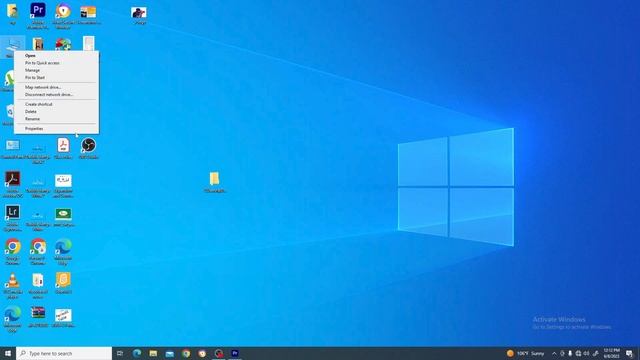Open File Explorer from the taskbar
The height and width of the screenshot is (360, 640).
tap(153, 353)
